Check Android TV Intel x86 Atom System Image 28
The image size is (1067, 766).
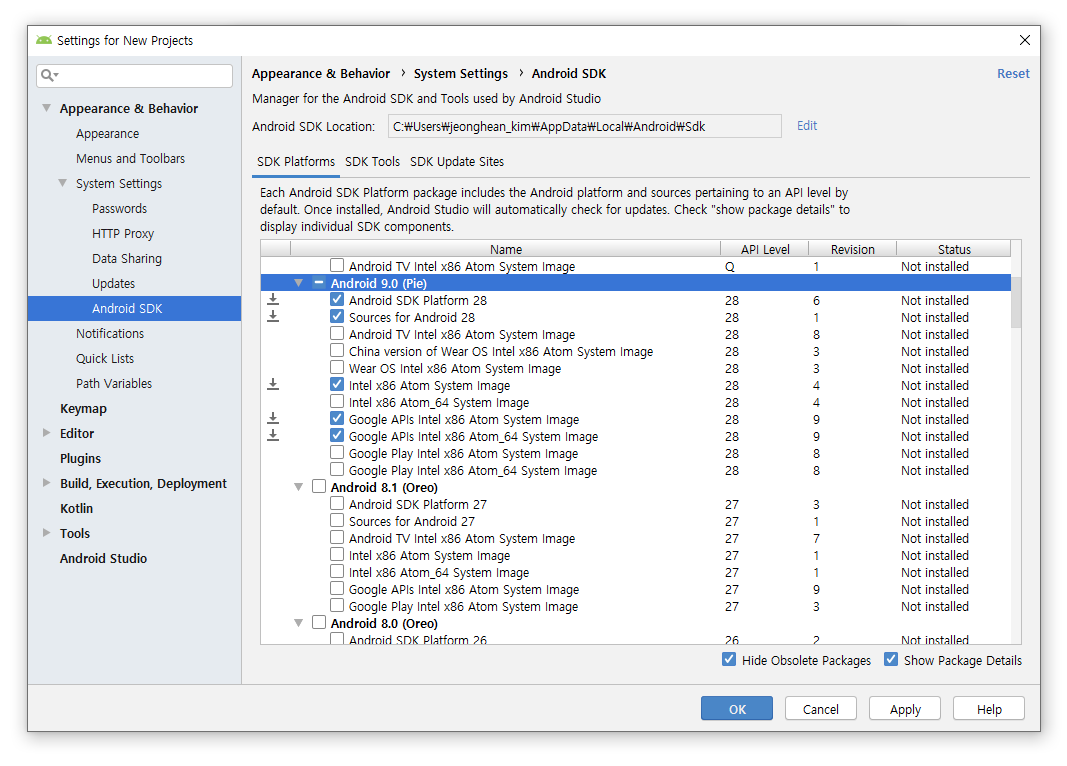tap(337, 333)
